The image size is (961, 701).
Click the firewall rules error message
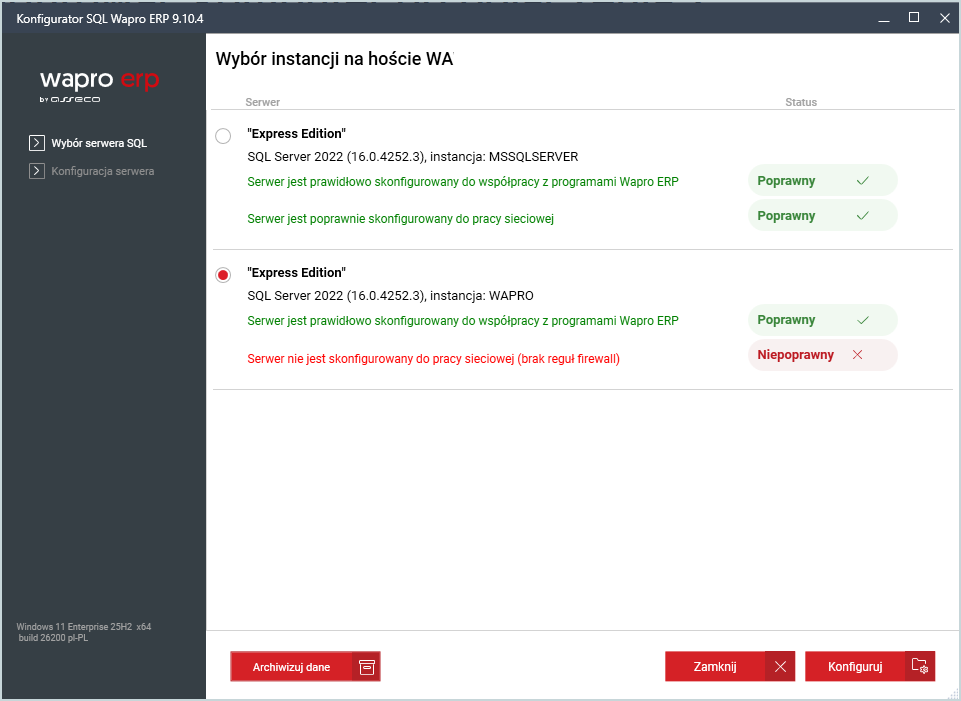(433, 359)
